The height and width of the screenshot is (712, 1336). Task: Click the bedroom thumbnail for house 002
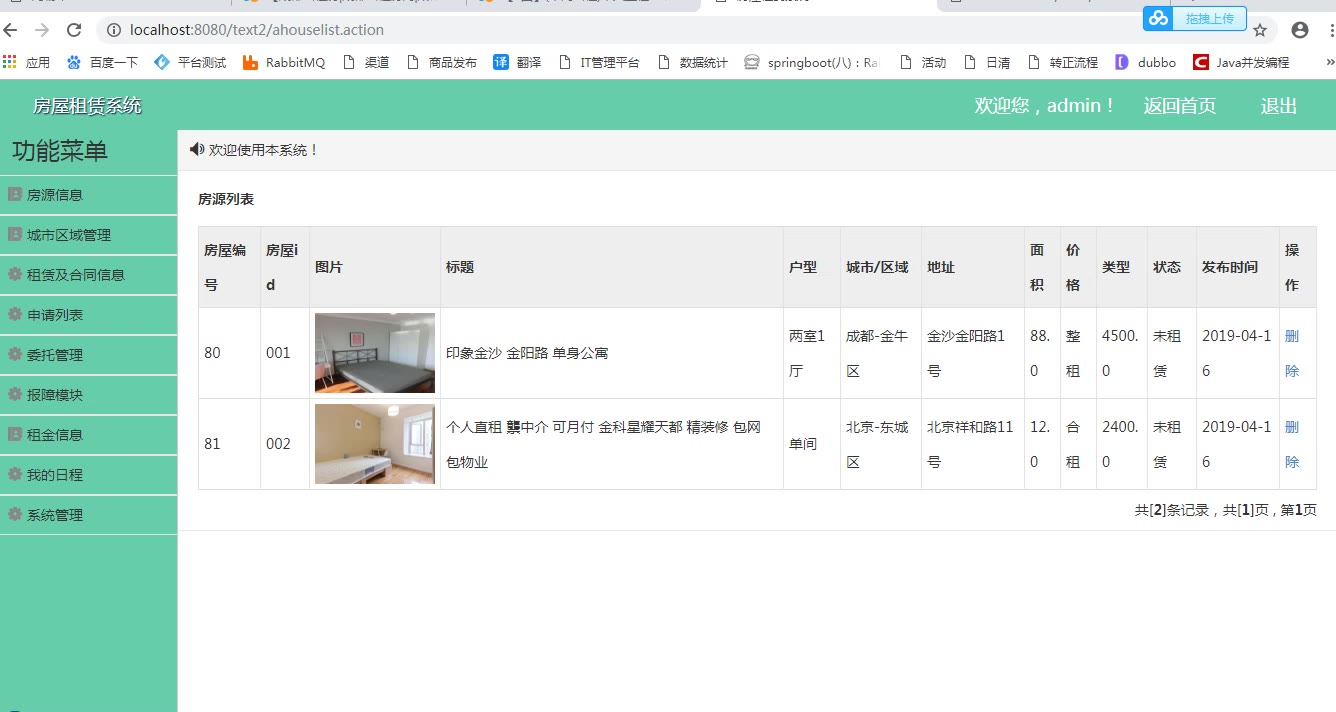pos(374,444)
